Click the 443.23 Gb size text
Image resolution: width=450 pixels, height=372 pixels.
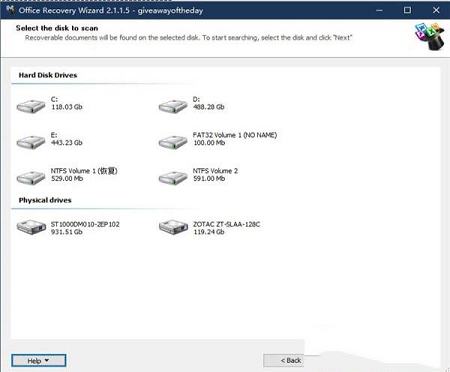(x=67, y=143)
